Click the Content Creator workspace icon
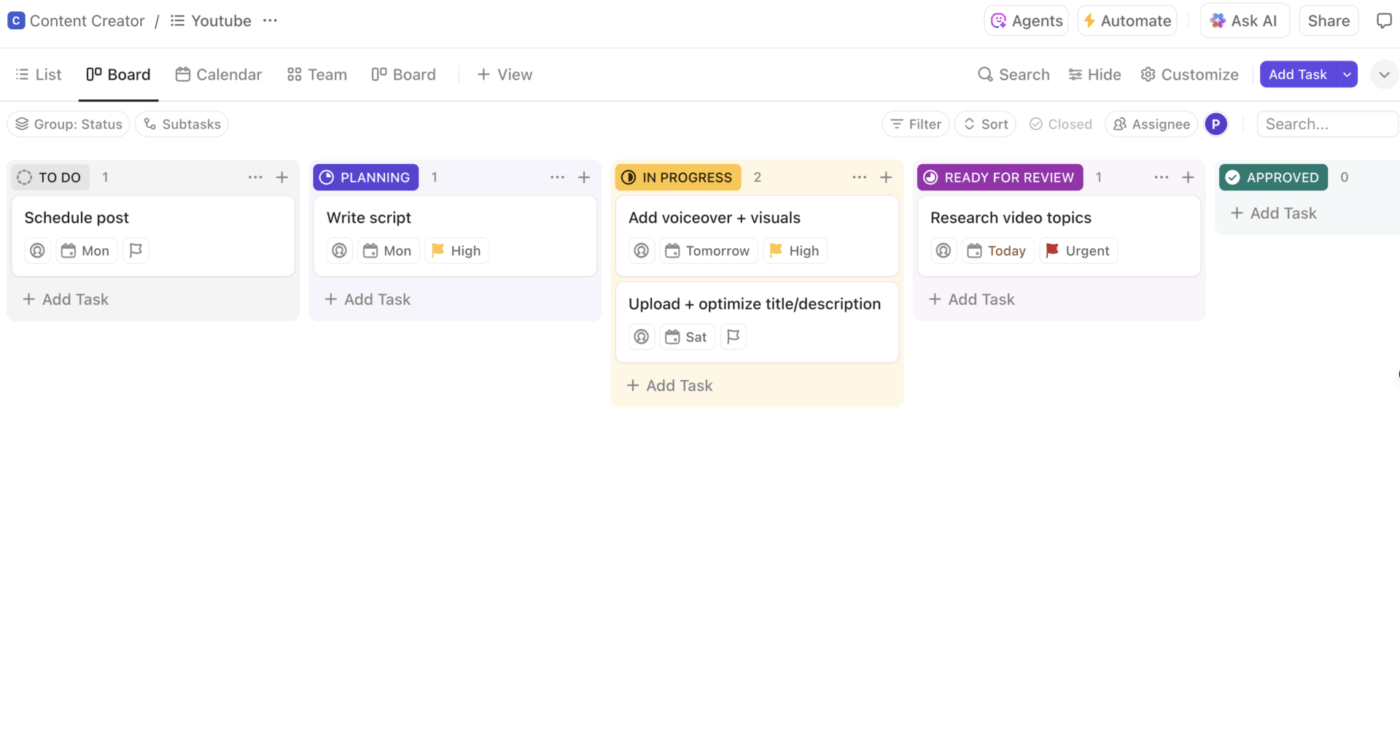 [x=16, y=20]
